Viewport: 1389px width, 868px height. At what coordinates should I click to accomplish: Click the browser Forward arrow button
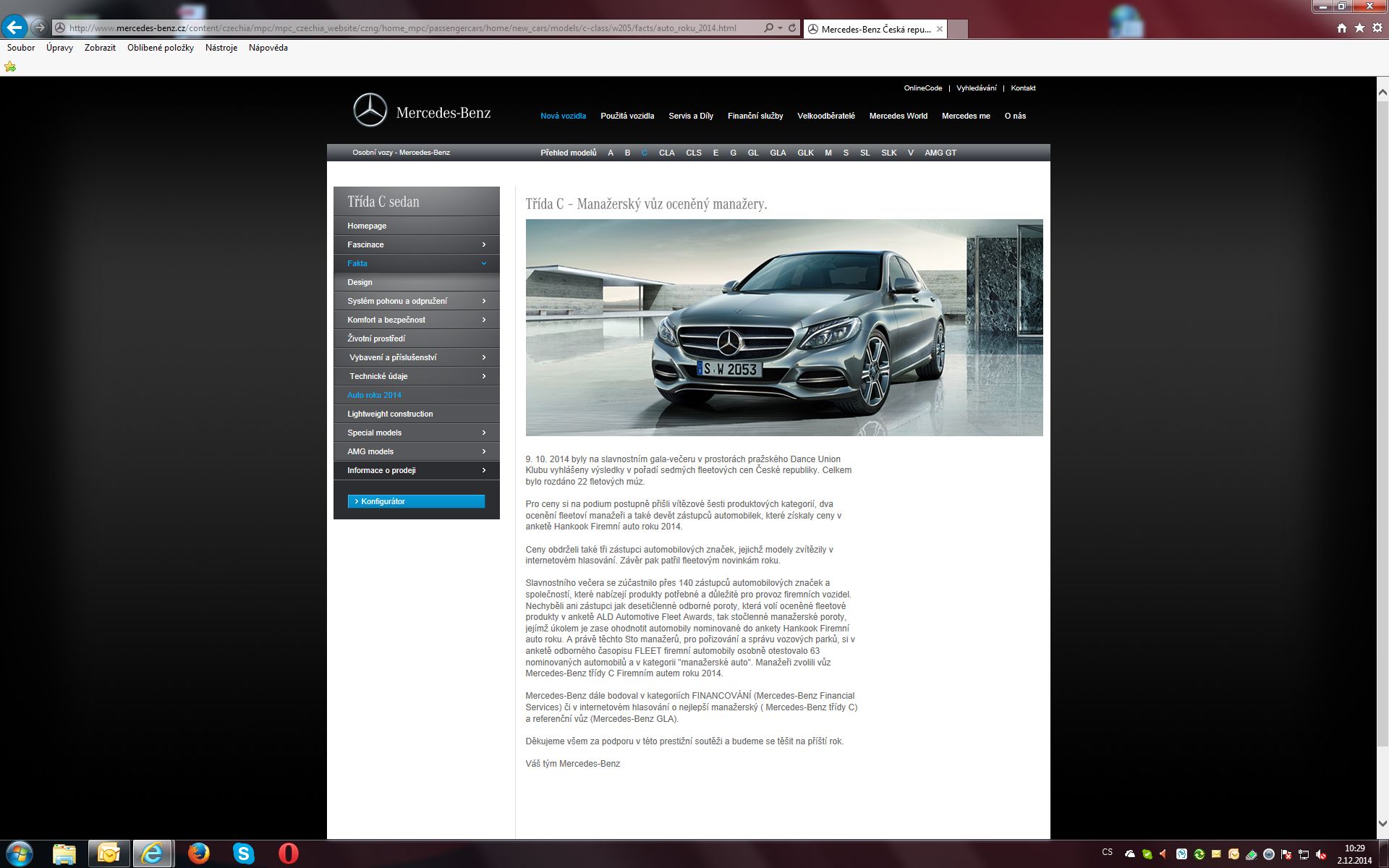(40, 27)
